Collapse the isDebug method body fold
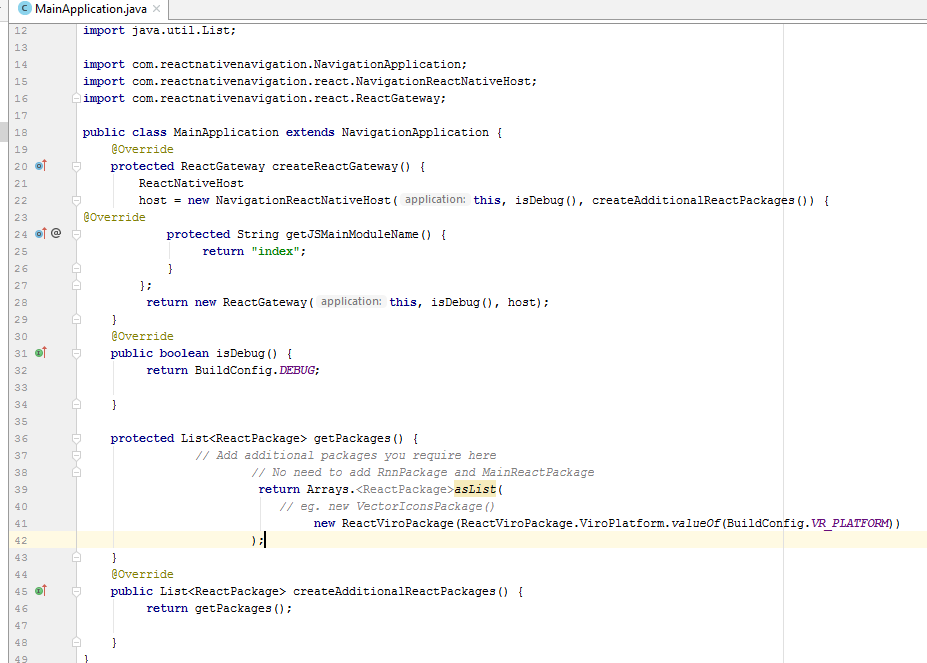Image resolution: width=927 pixels, height=663 pixels. click(75, 352)
